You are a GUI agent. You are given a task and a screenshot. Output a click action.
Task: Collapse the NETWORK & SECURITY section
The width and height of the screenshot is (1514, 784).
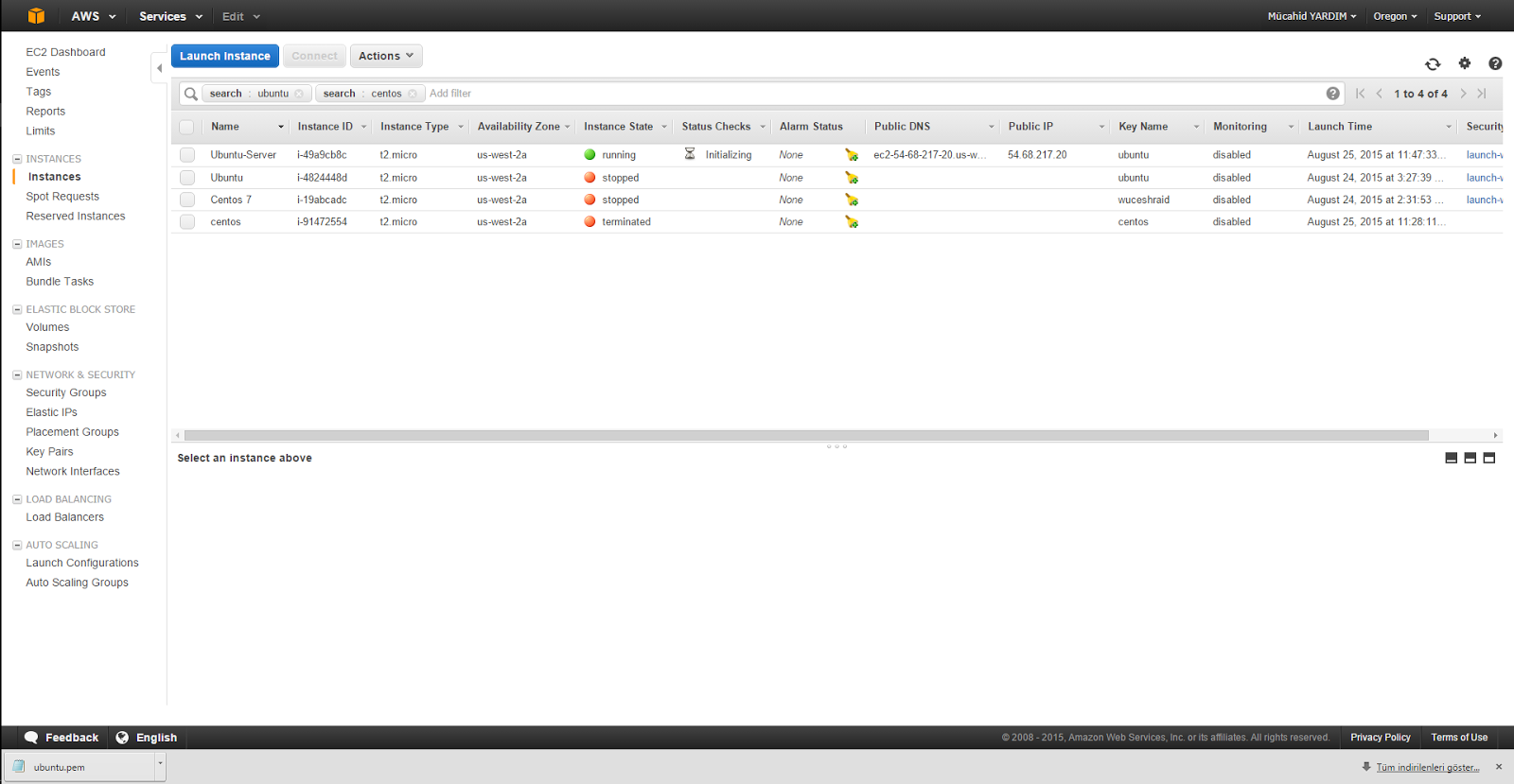pyautogui.click(x=17, y=375)
